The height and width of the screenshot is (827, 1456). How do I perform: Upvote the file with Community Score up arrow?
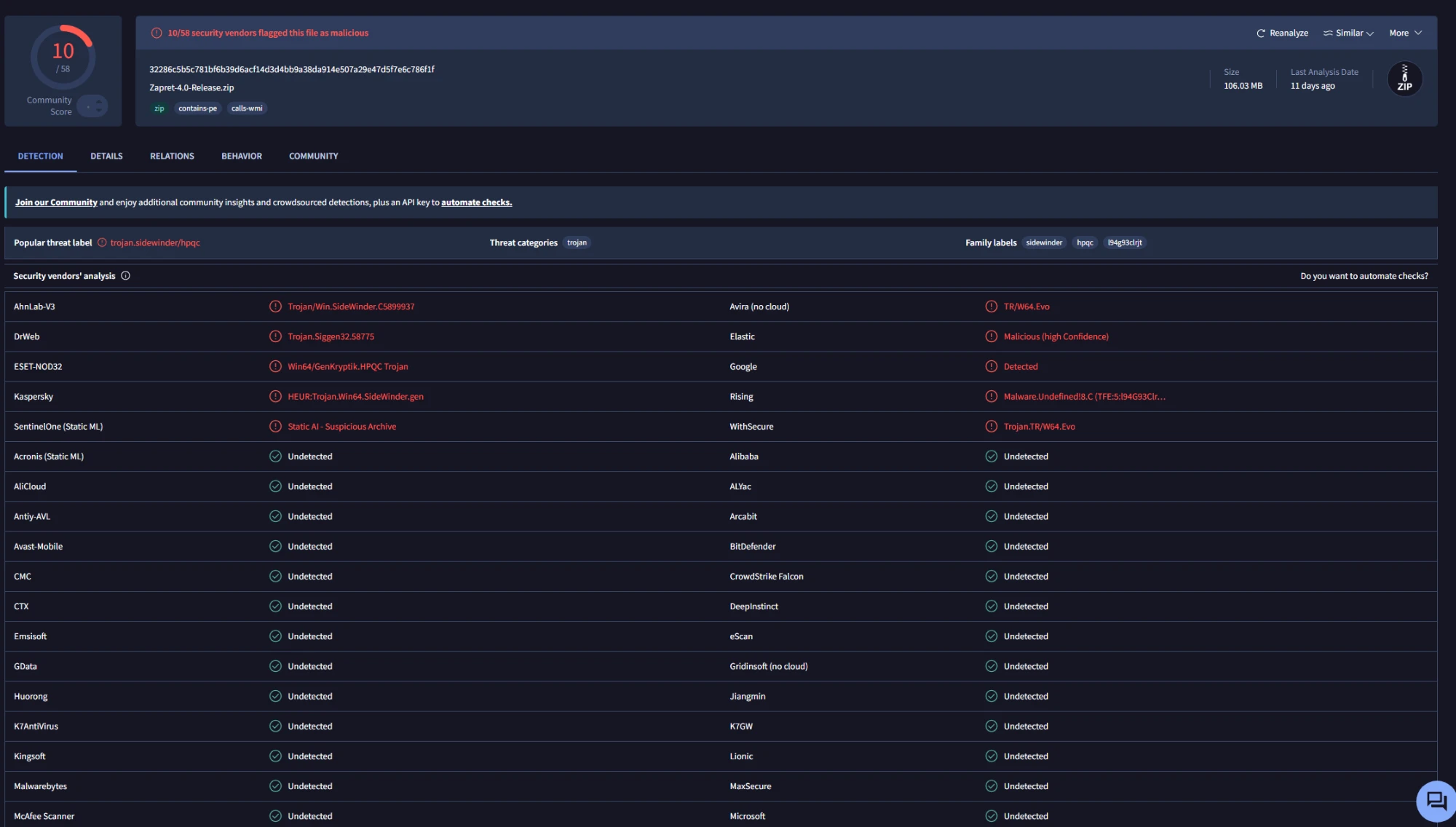[98, 102]
